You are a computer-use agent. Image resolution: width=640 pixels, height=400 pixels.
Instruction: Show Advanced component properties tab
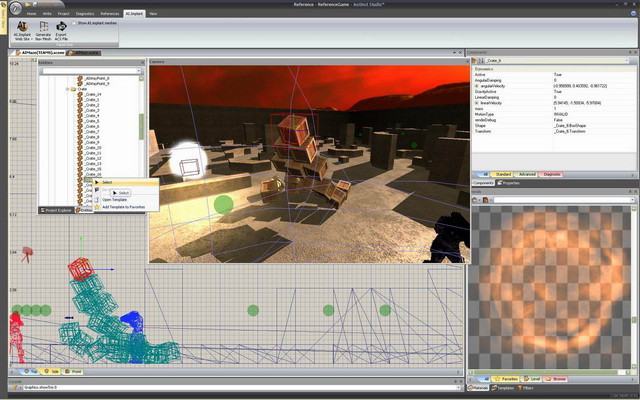[x=525, y=174]
